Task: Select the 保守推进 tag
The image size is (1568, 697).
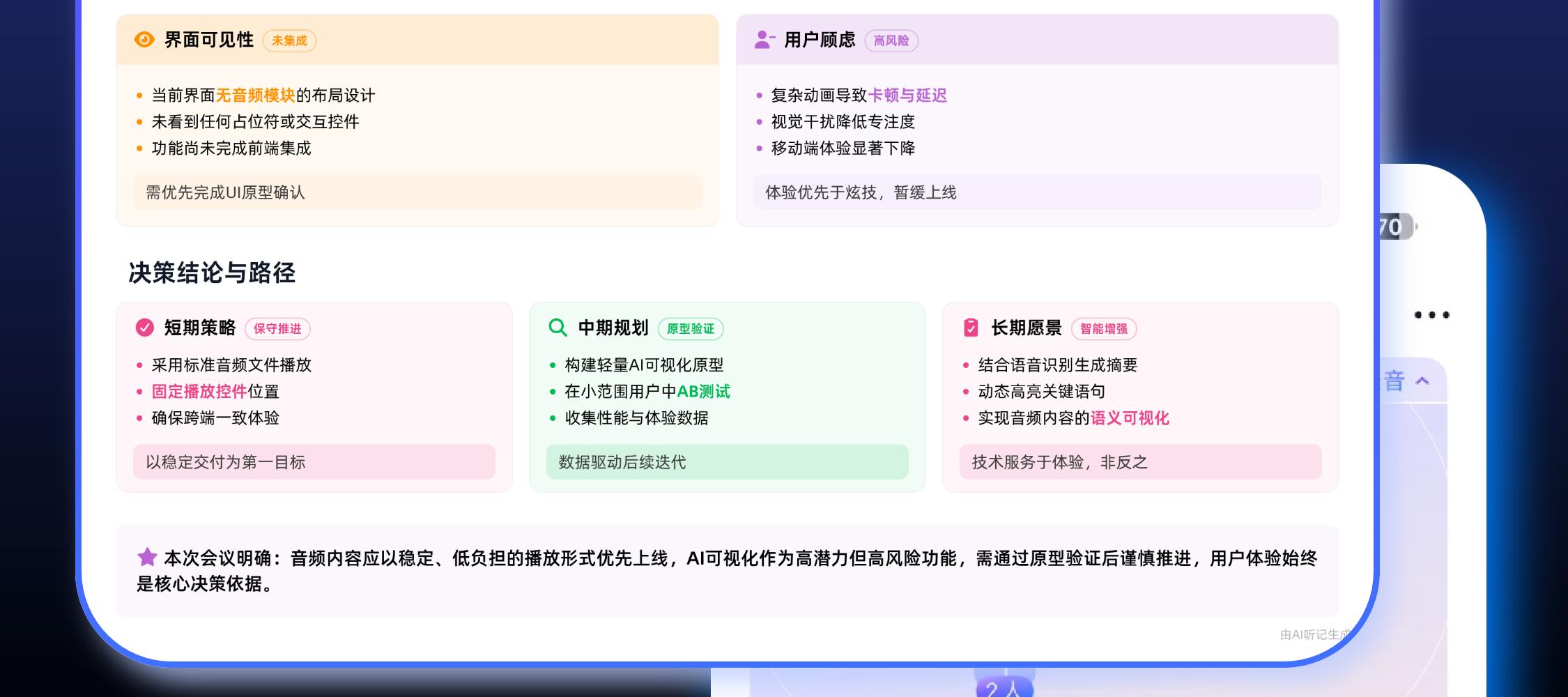Action: pyautogui.click(x=277, y=328)
